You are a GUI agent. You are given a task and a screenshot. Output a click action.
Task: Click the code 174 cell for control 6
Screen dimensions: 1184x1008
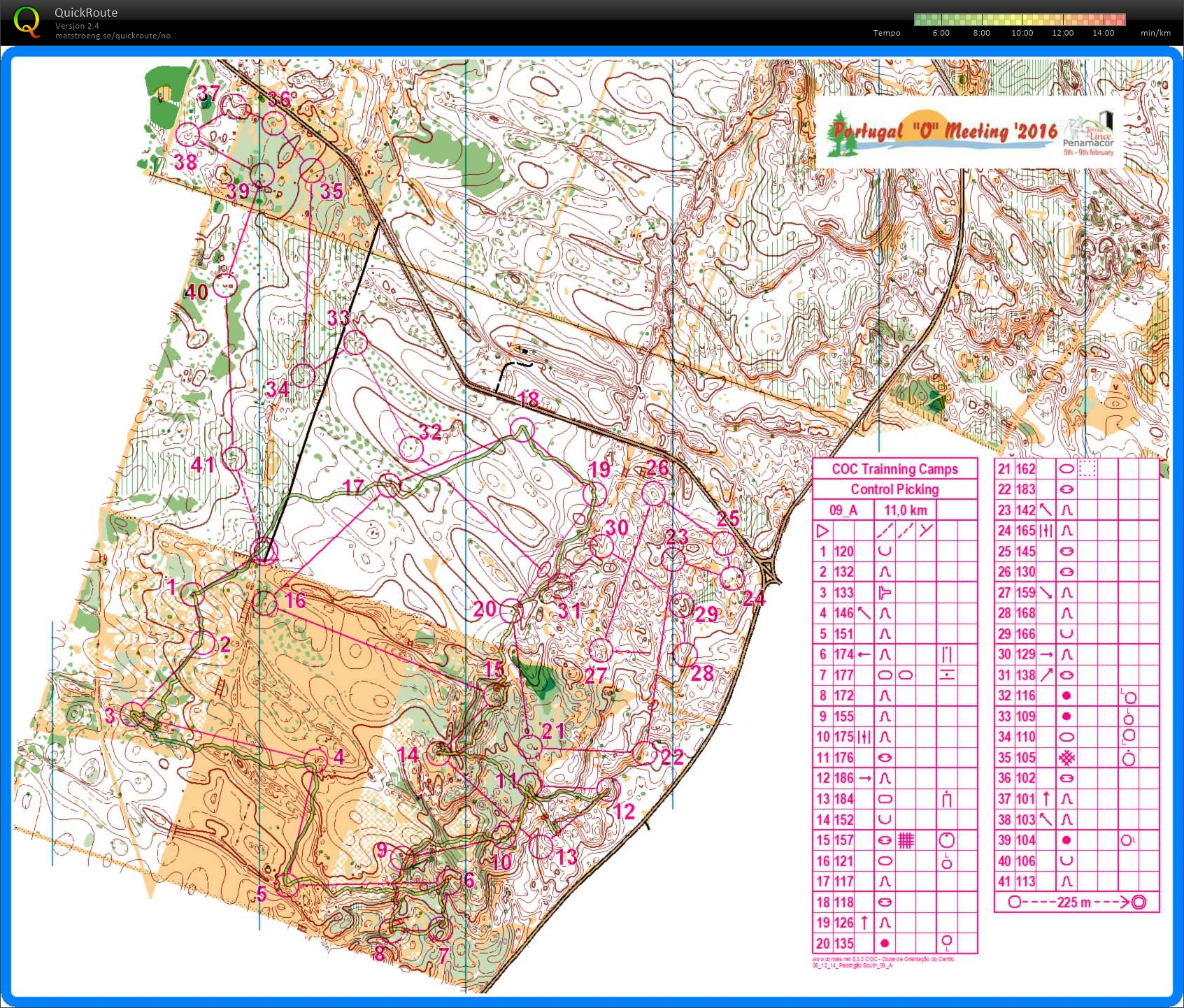(x=843, y=655)
